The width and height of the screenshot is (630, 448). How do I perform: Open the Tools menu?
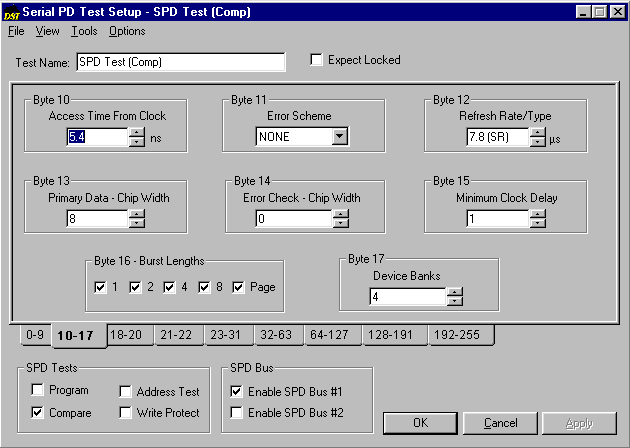click(84, 31)
